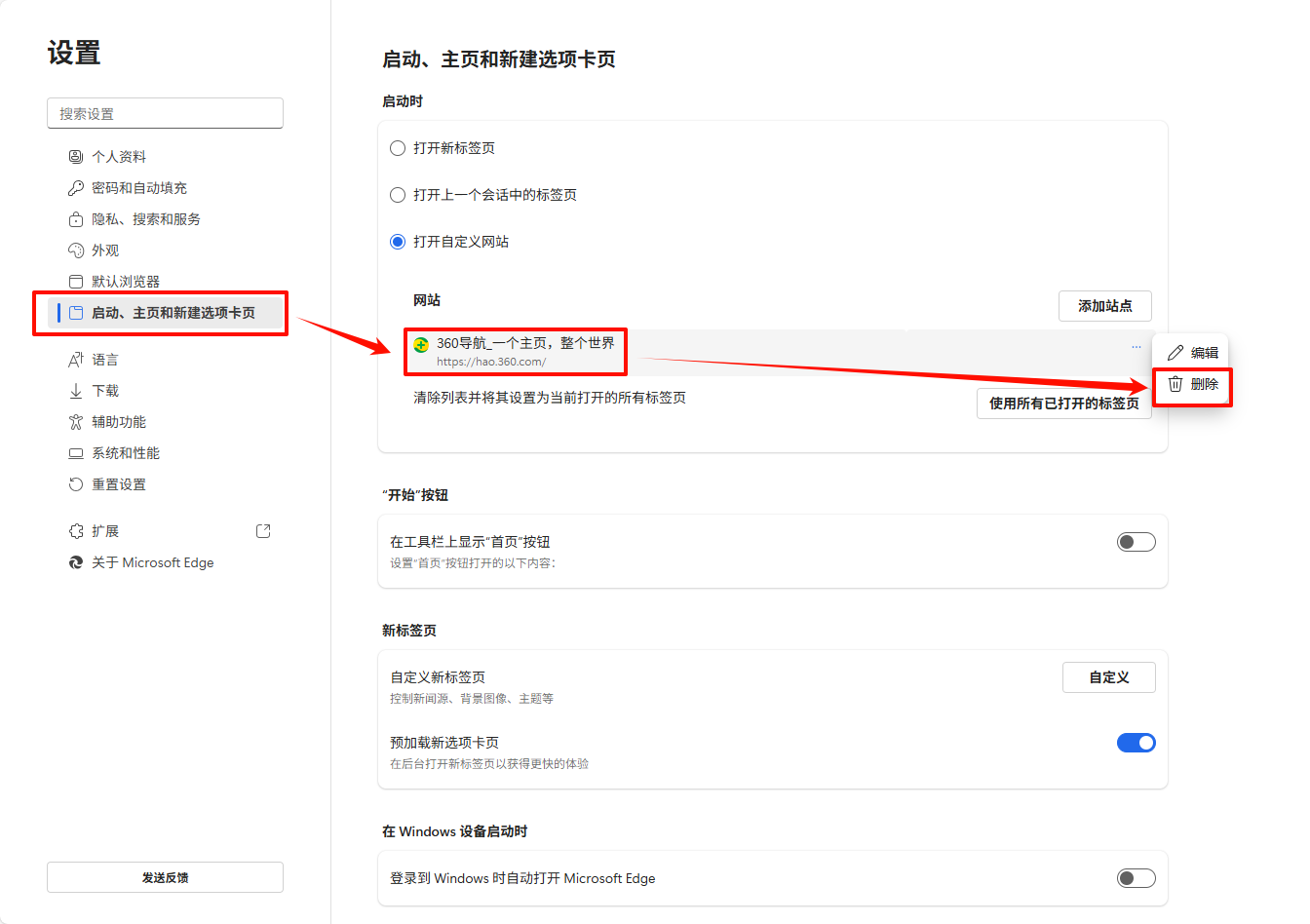This screenshot has height=924, width=1310.
Task: Open the 个人资料 profile icon in sidebar
Action: 75,156
